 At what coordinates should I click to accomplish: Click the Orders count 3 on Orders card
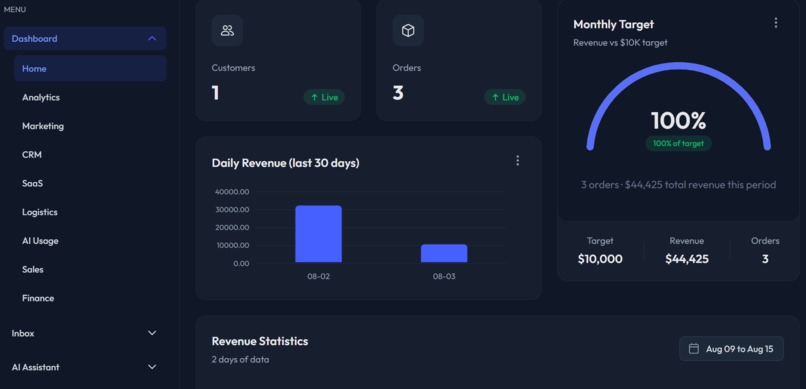[398, 93]
